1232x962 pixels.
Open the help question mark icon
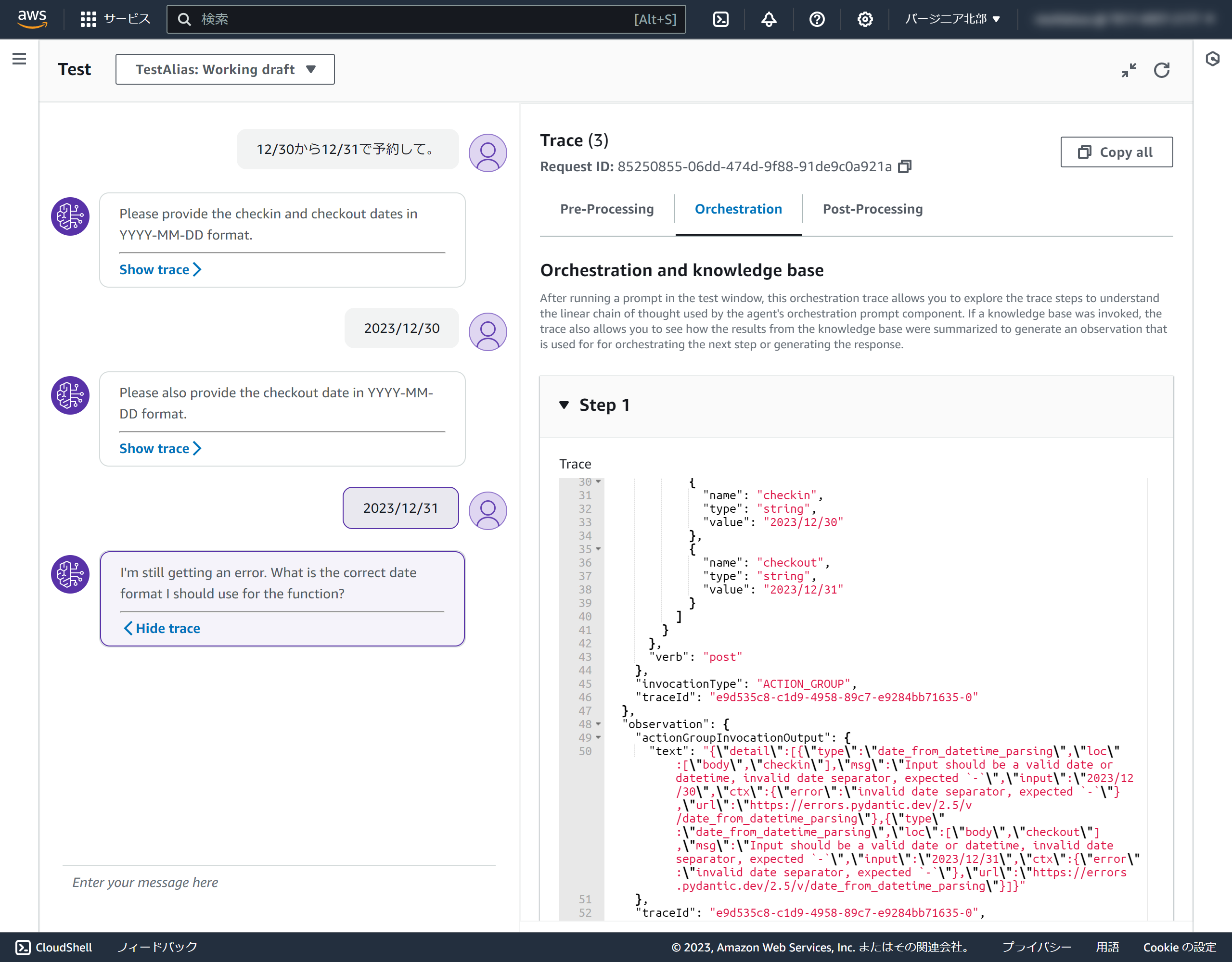tap(816, 19)
